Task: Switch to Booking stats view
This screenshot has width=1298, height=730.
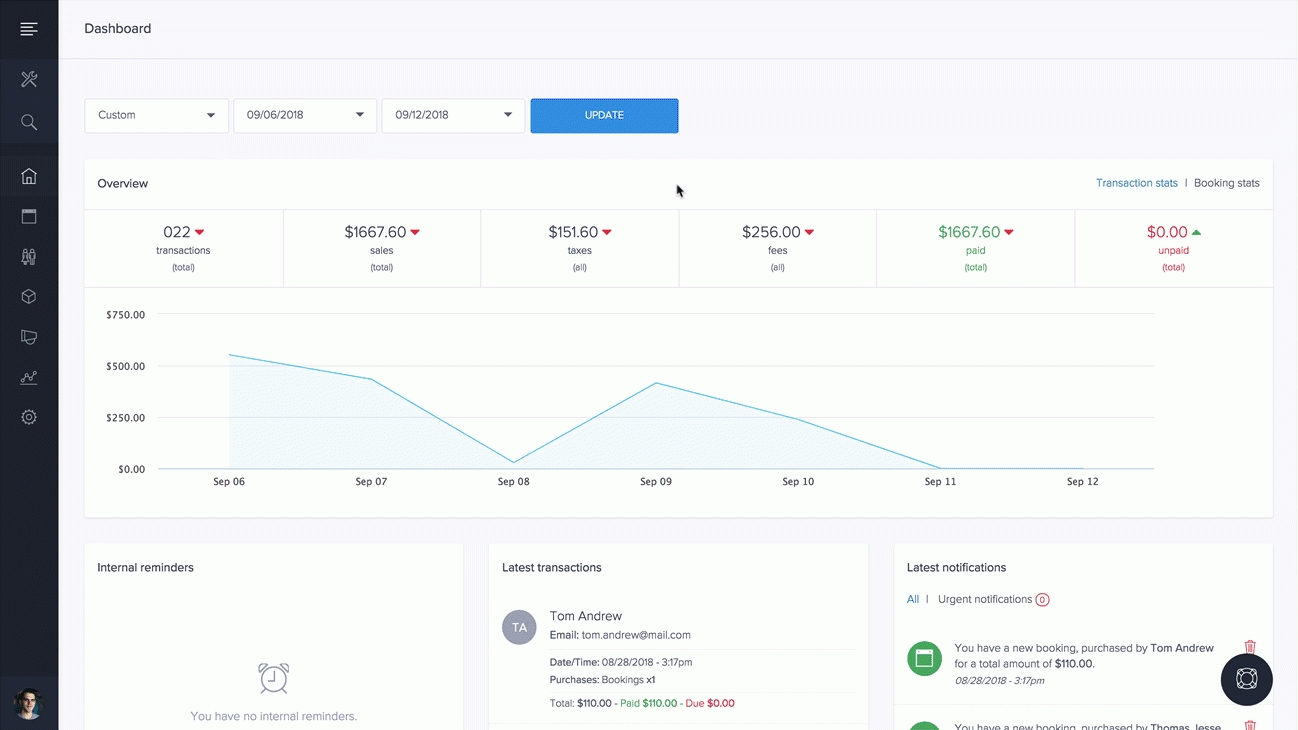Action: [1227, 183]
